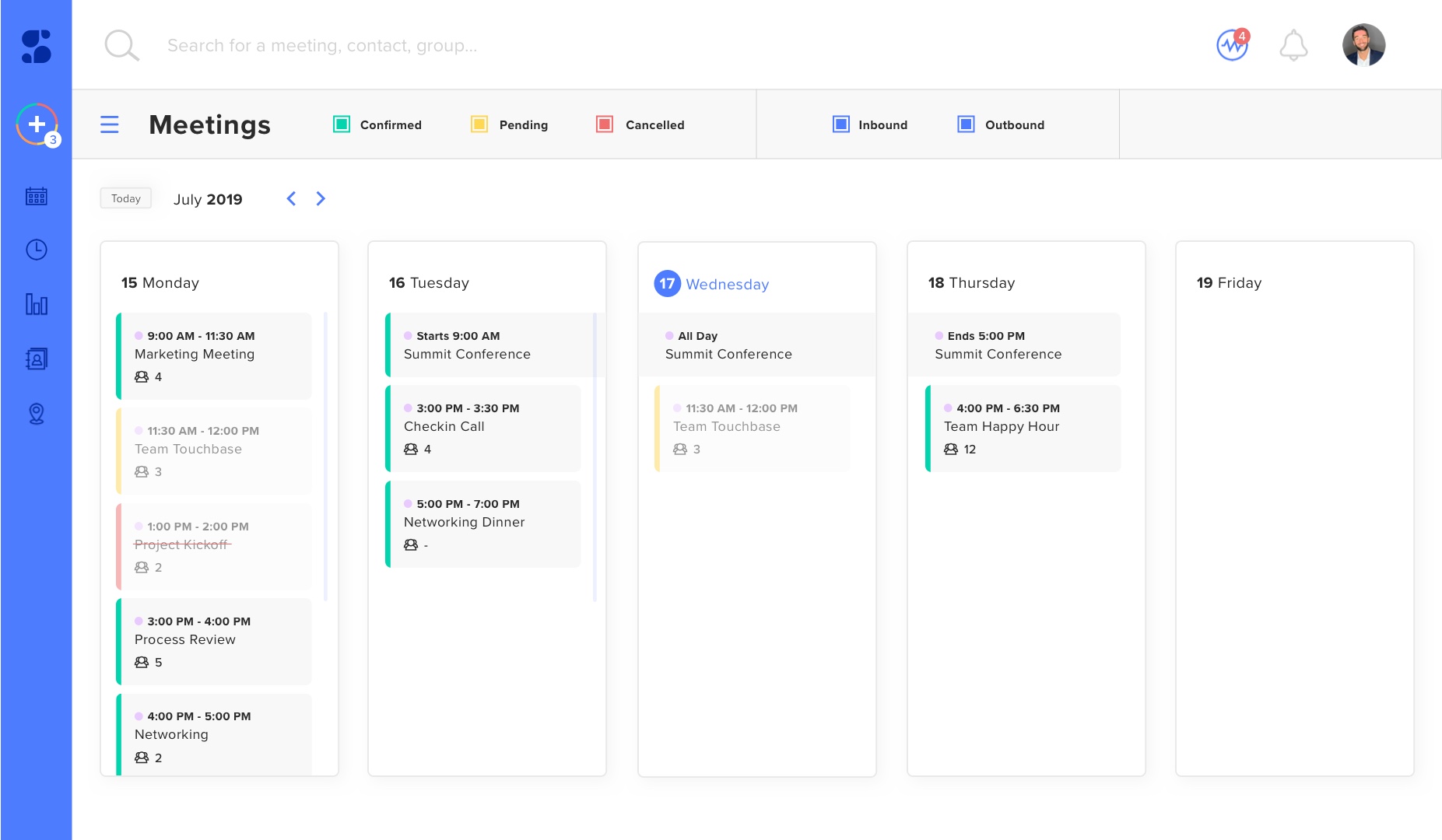
Task: Click attendees icon on Process Review
Action: click(142, 662)
